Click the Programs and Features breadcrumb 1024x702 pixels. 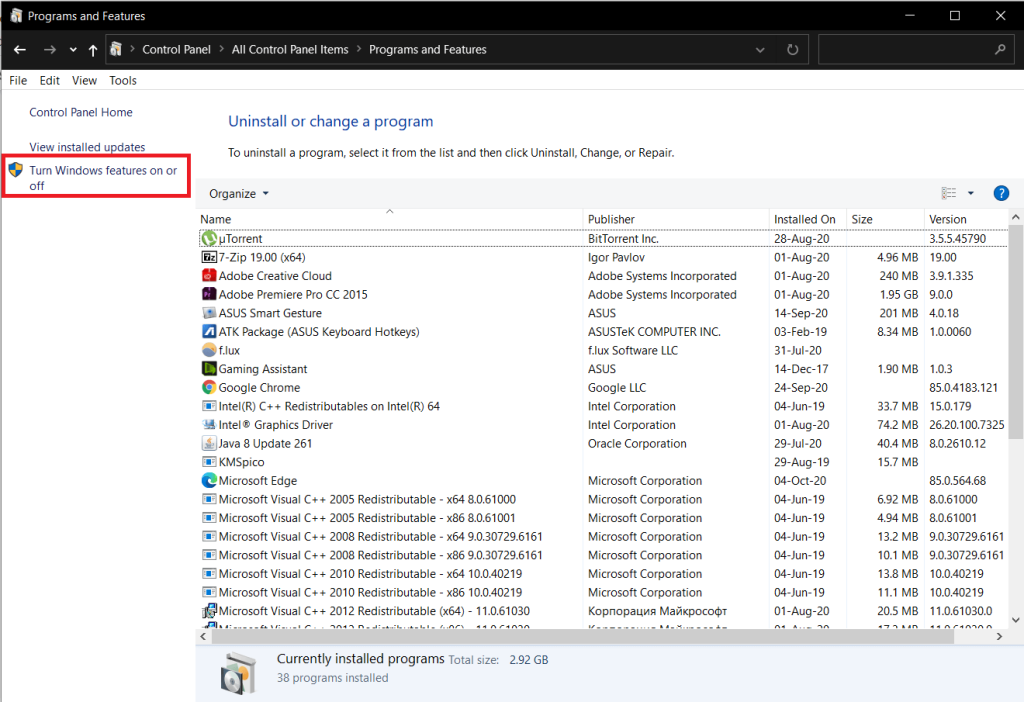point(428,50)
